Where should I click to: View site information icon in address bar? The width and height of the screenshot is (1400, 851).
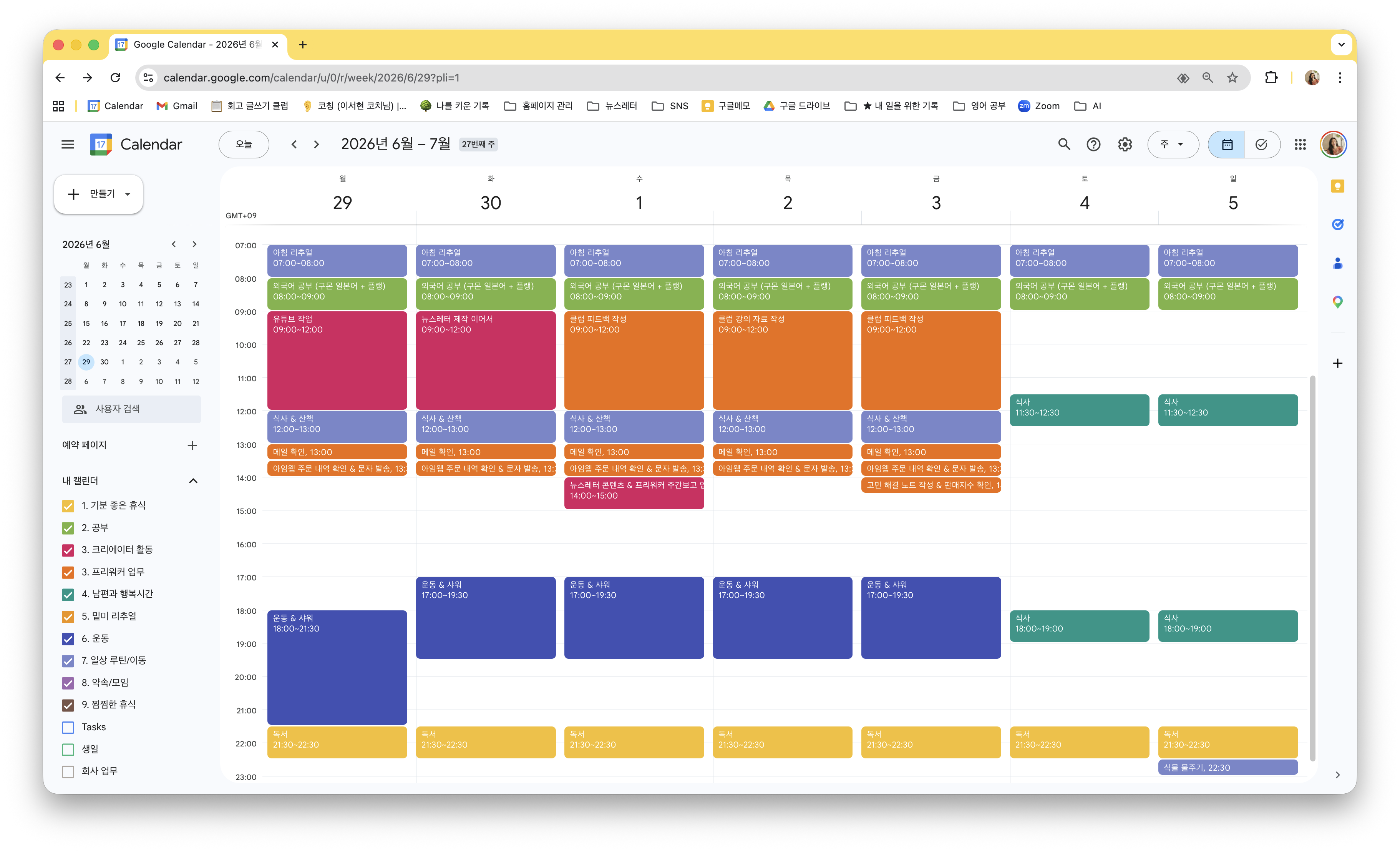coord(149,77)
